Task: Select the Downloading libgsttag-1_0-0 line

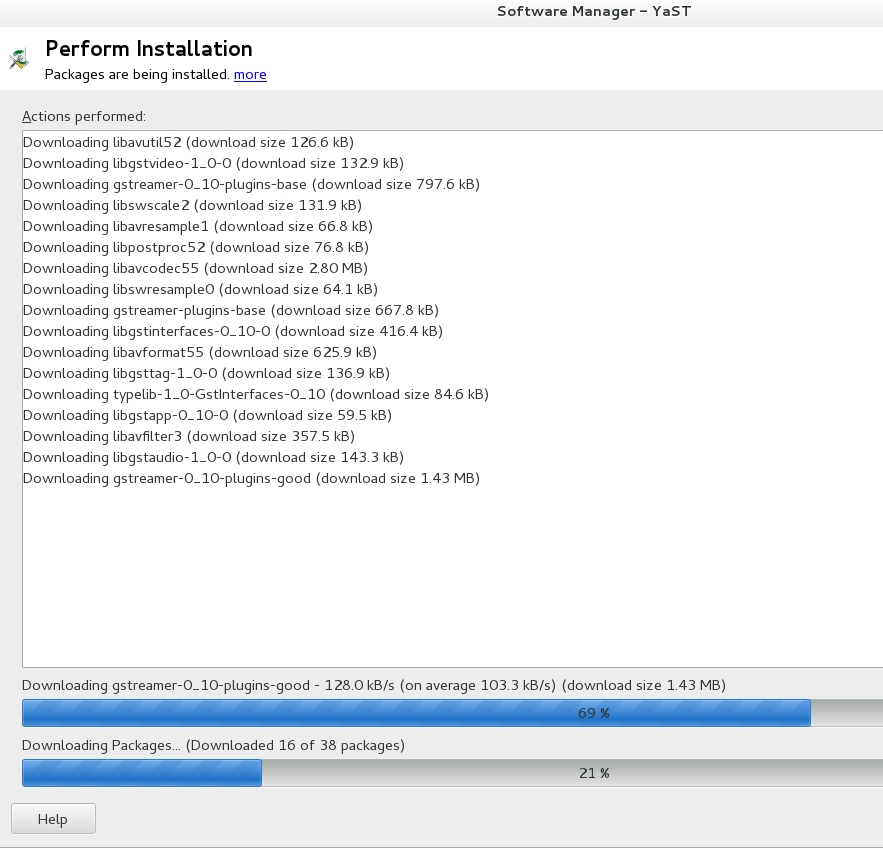Action: tap(207, 373)
